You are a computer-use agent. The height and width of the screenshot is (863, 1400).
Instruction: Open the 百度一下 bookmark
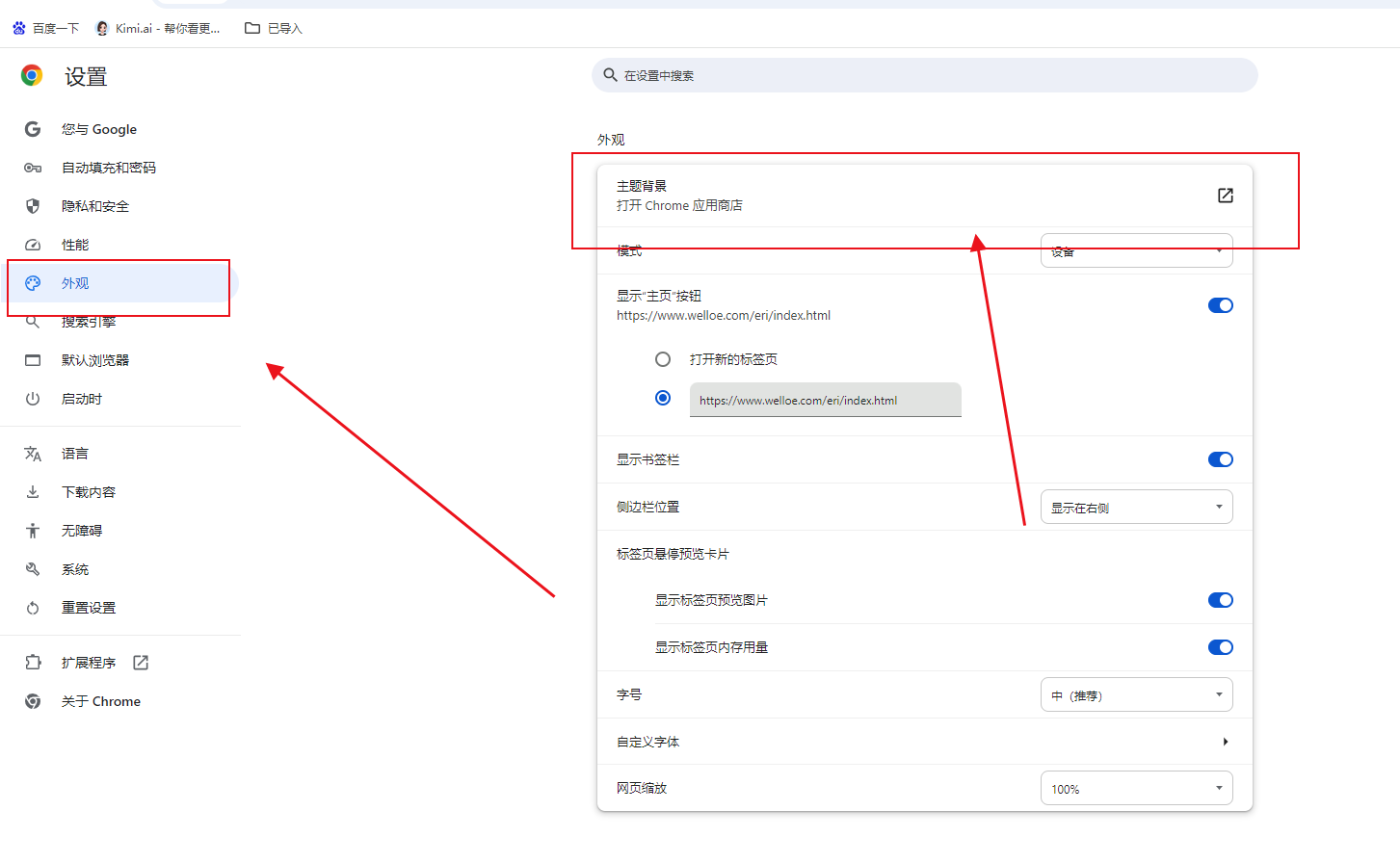[45, 28]
